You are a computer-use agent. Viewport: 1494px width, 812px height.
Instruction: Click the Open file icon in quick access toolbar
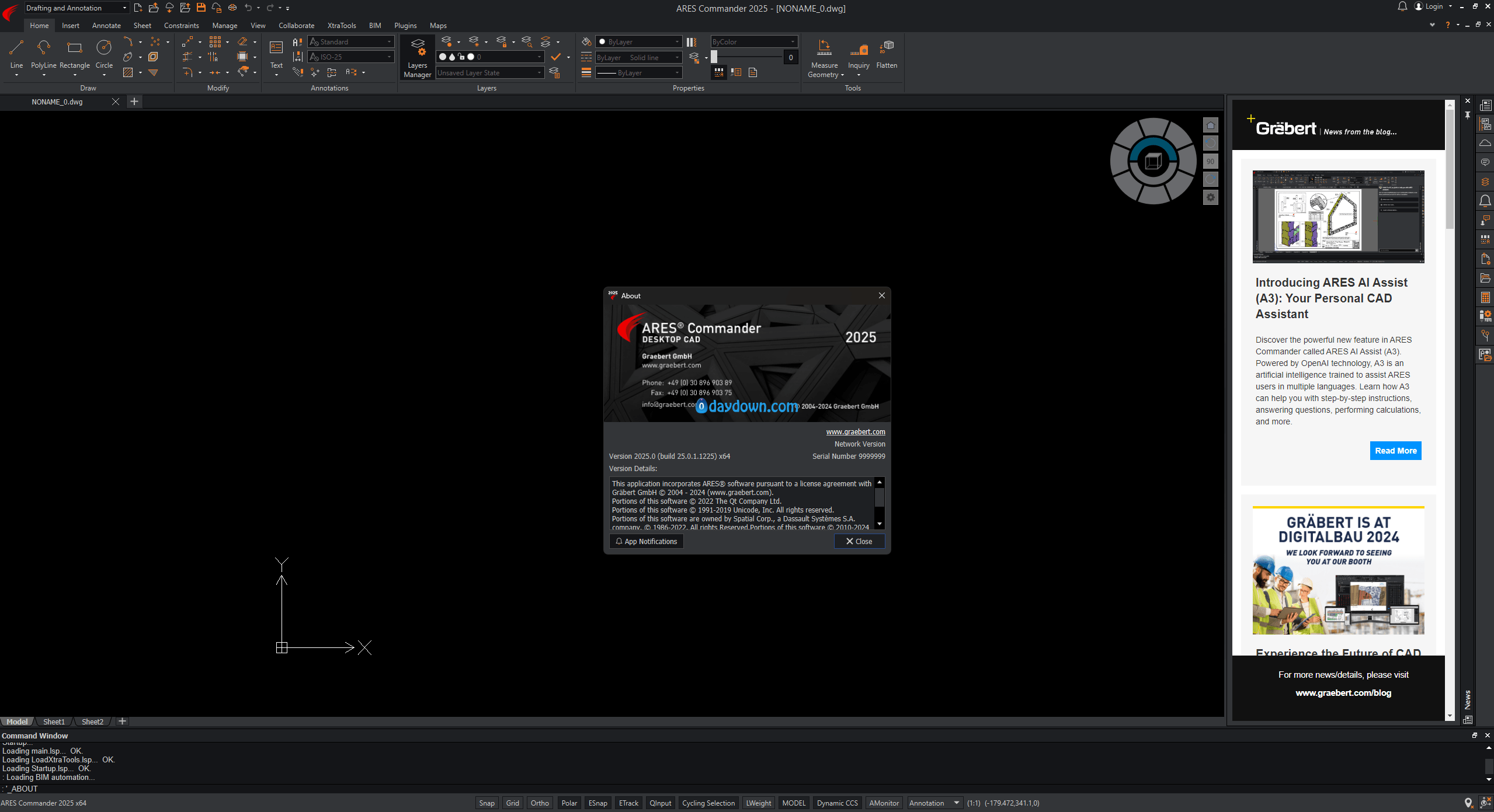point(154,8)
